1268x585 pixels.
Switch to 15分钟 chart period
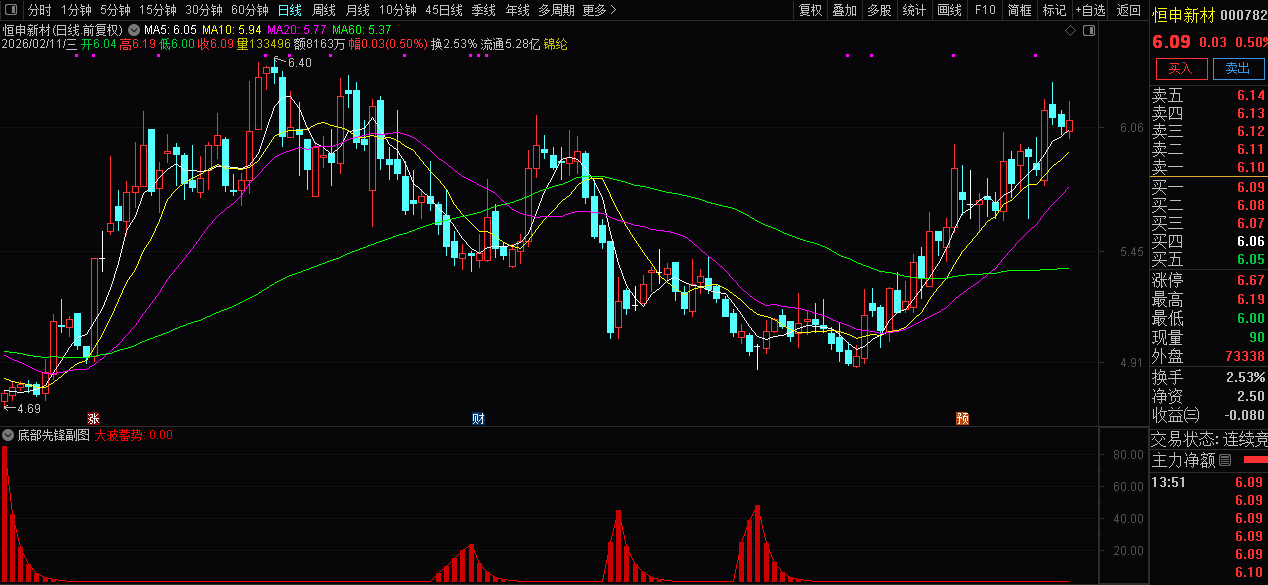click(157, 10)
